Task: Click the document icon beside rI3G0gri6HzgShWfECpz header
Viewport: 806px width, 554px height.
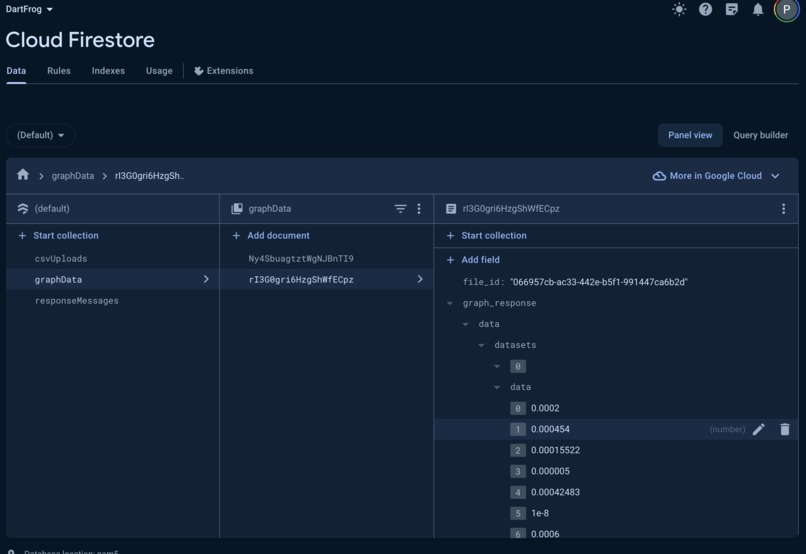Action: pos(451,208)
